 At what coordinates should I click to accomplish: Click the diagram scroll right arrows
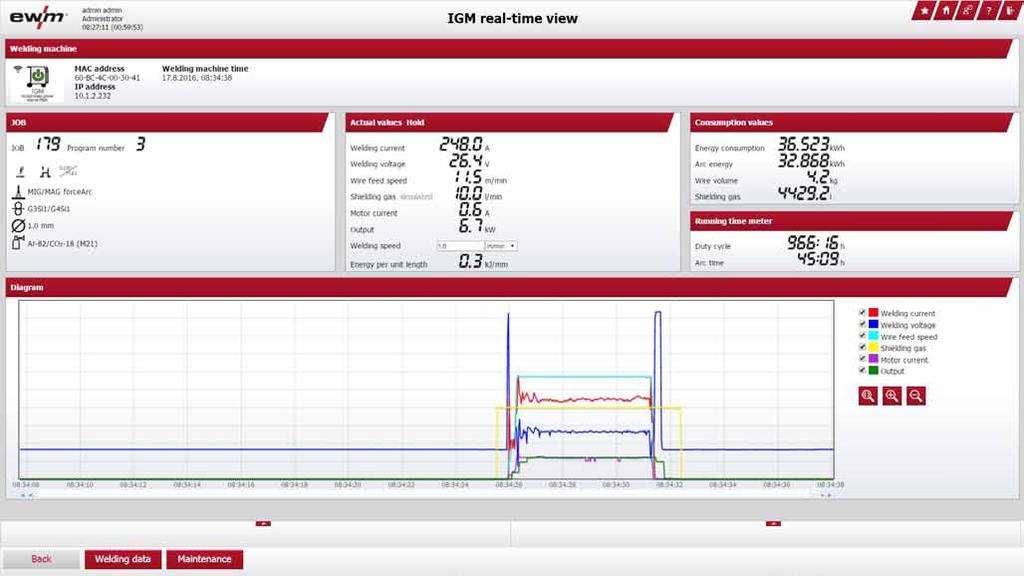(x=826, y=495)
